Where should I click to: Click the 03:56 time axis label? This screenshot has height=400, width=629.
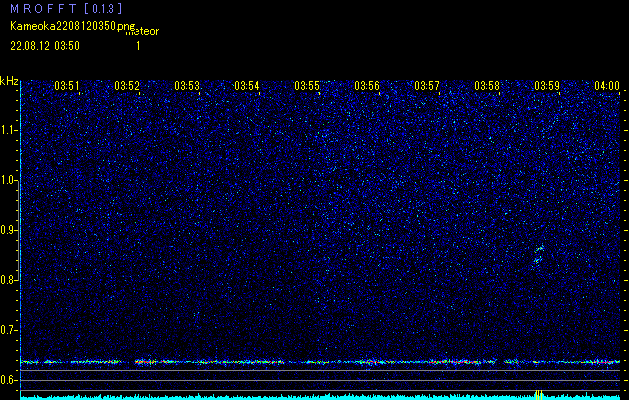pyautogui.click(x=367, y=85)
